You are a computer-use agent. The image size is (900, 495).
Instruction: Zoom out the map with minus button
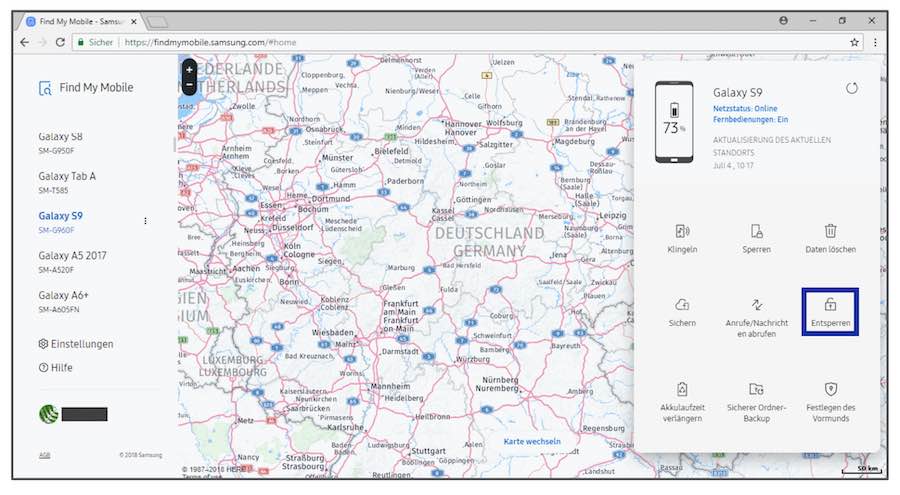pyautogui.click(x=189, y=85)
